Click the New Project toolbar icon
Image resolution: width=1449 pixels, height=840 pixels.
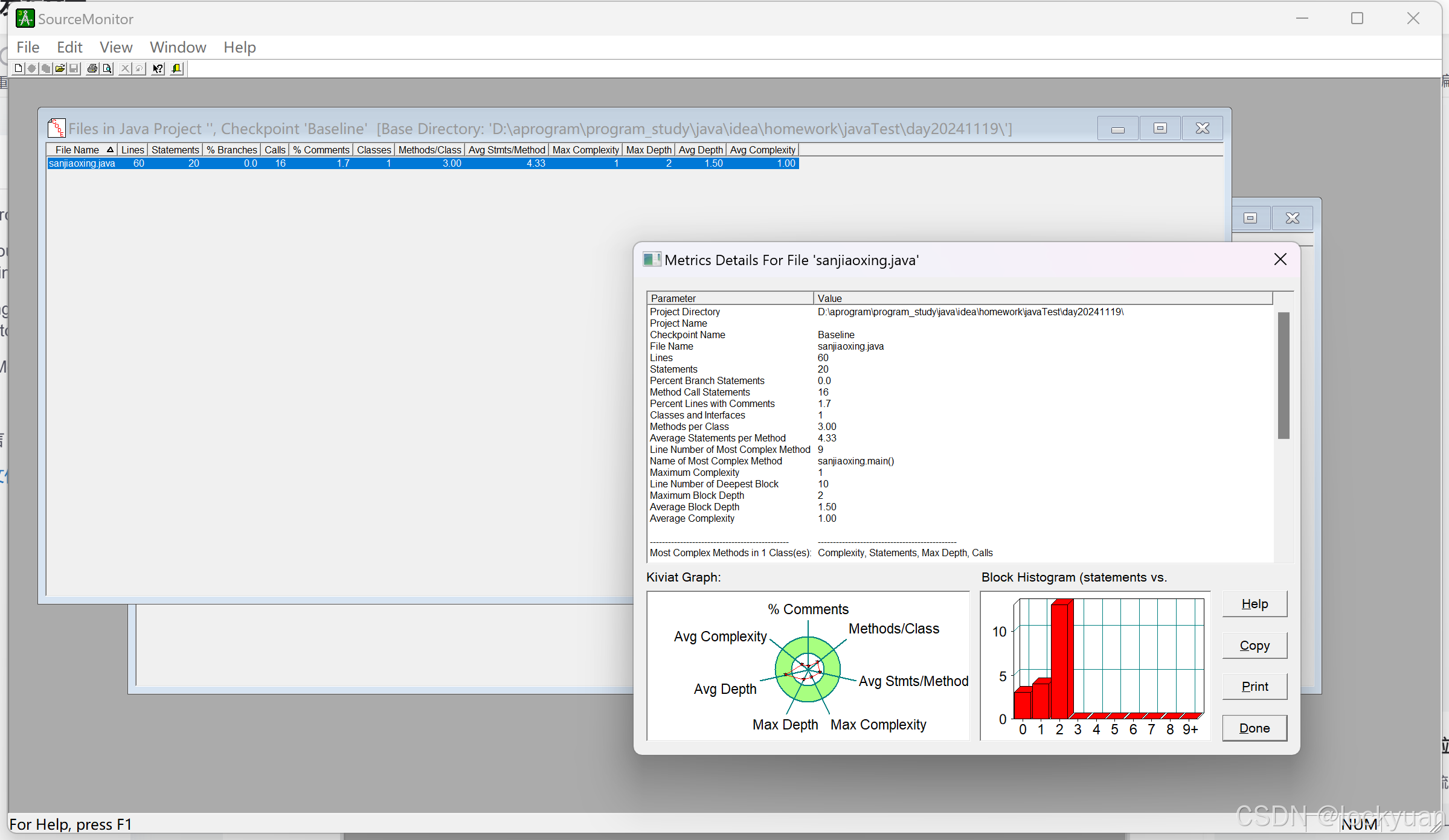click(x=18, y=69)
